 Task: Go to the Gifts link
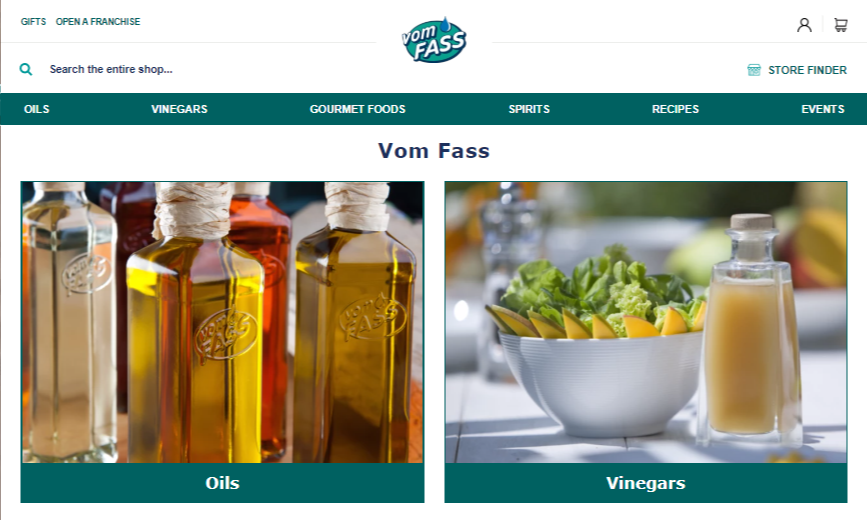coord(33,22)
